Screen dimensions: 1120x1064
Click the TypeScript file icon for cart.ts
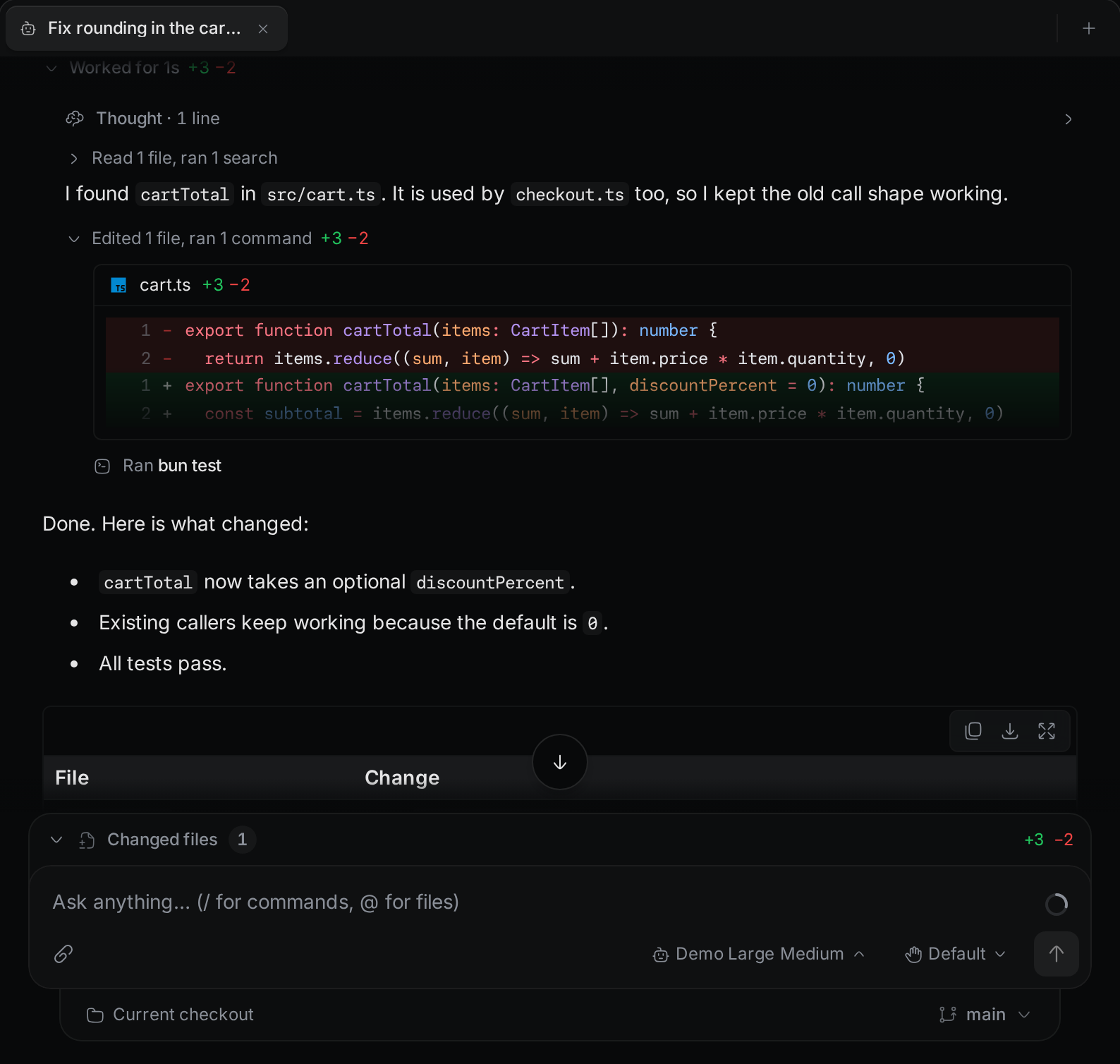click(118, 285)
